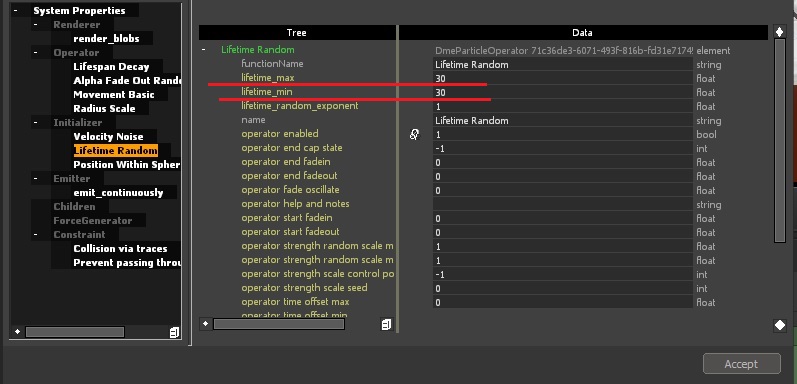Select the Movement Basic operator
797x384 pixels.
pos(114,95)
